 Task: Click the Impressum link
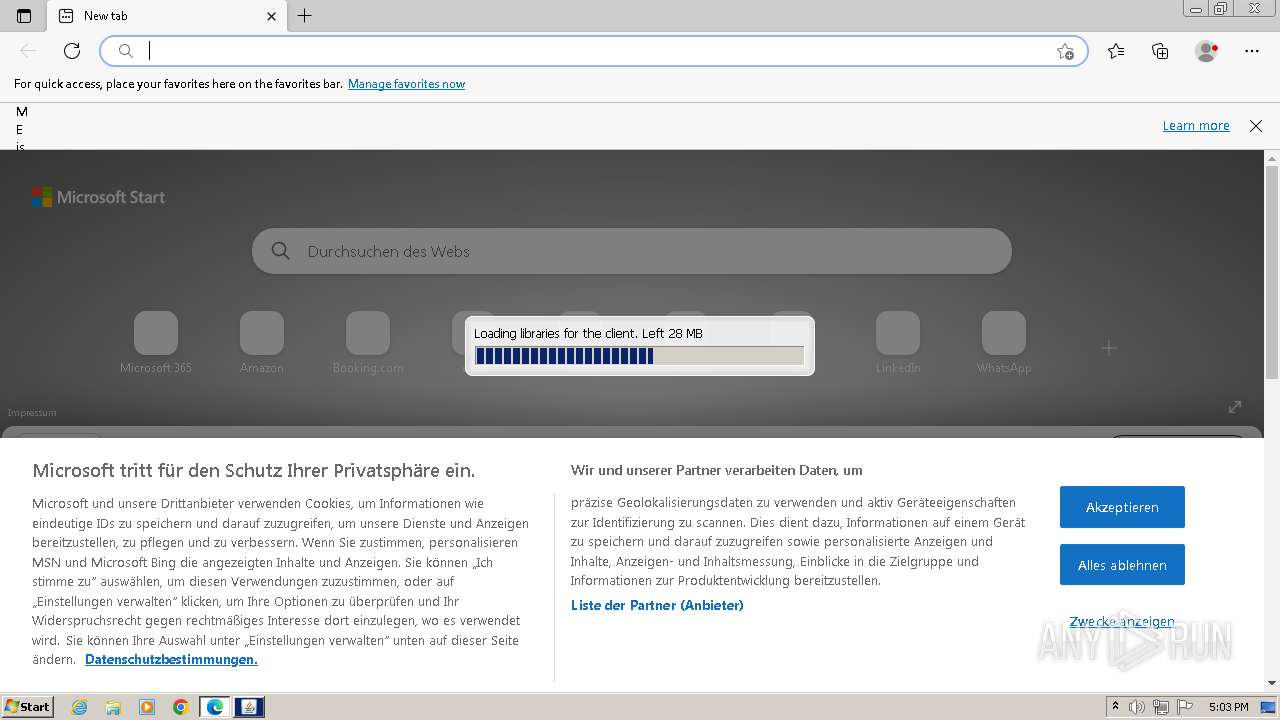32,412
